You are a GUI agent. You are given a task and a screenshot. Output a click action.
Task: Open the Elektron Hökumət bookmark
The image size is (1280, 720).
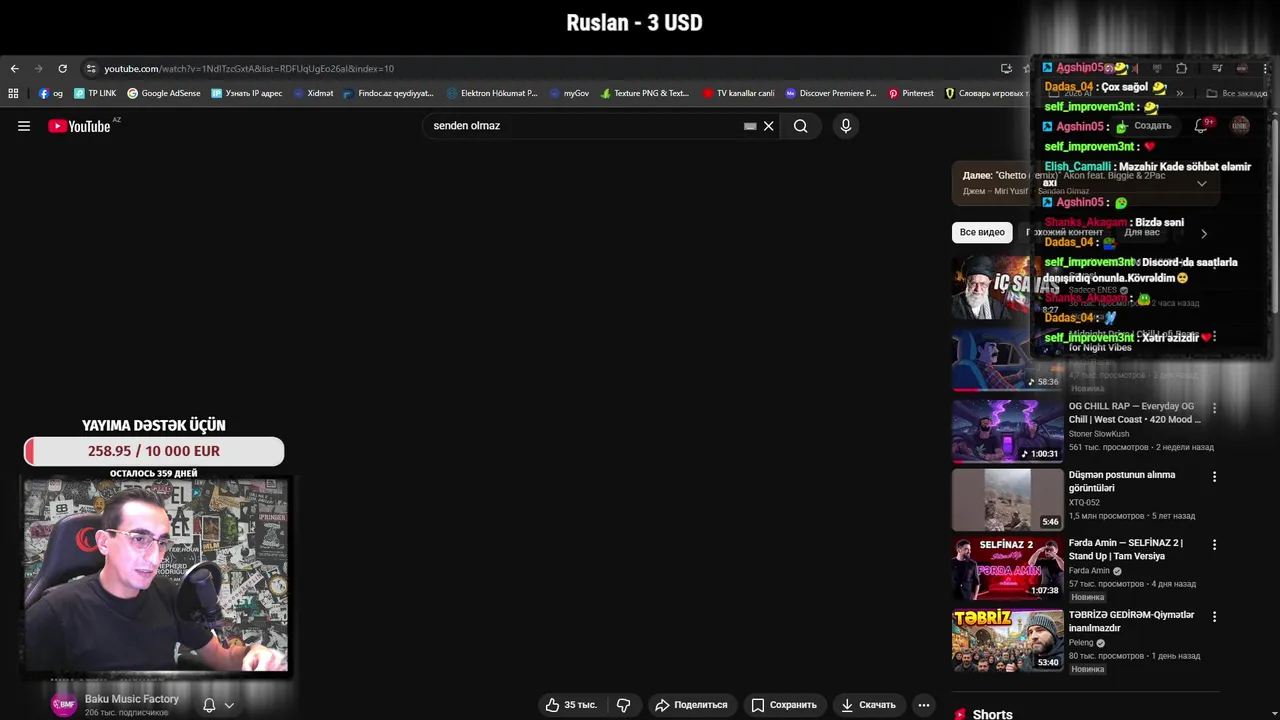[x=492, y=93]
